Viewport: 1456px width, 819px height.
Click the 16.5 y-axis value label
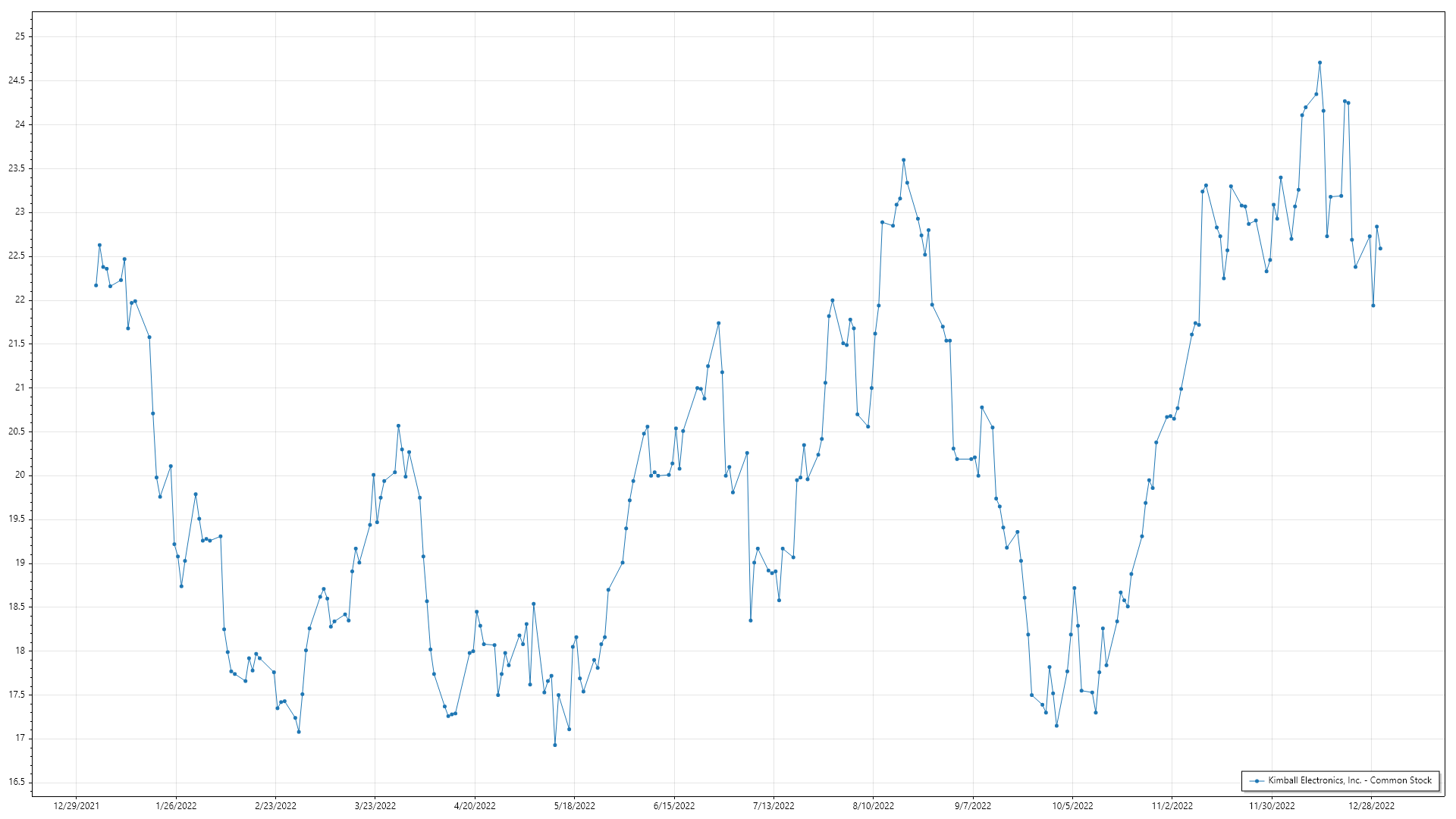point(17,782)
